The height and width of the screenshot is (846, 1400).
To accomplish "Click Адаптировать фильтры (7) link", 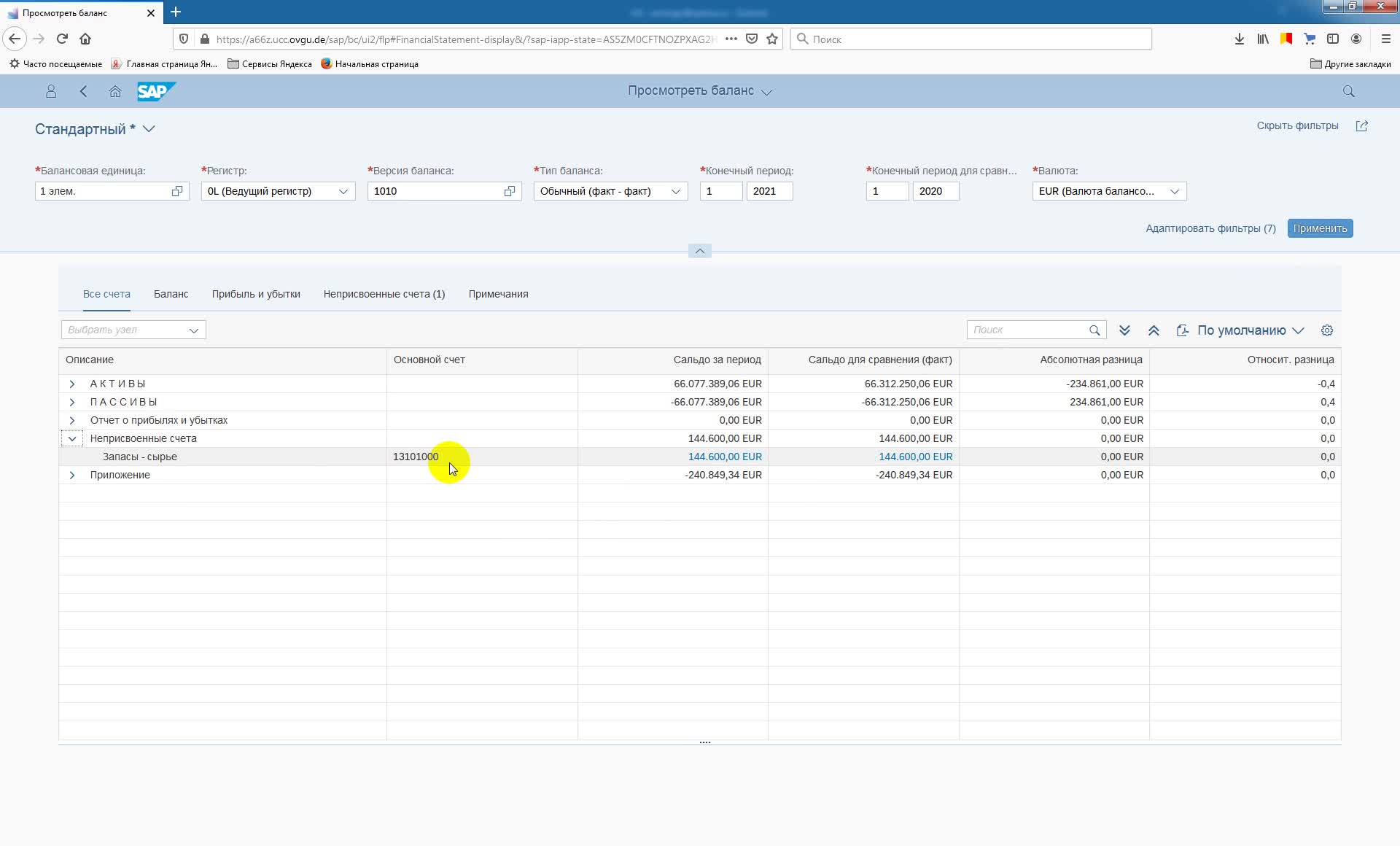I will click(x=1210, y=228).
